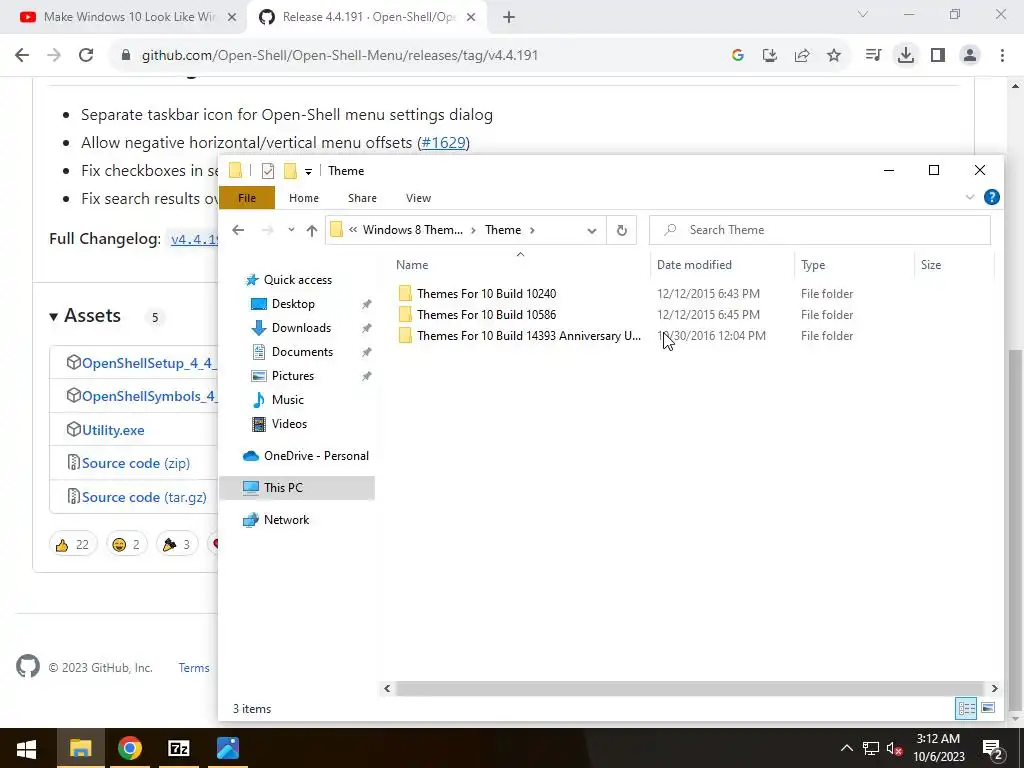
Task: Open the Share ribbon tab
Action: (x=362, y=198)
